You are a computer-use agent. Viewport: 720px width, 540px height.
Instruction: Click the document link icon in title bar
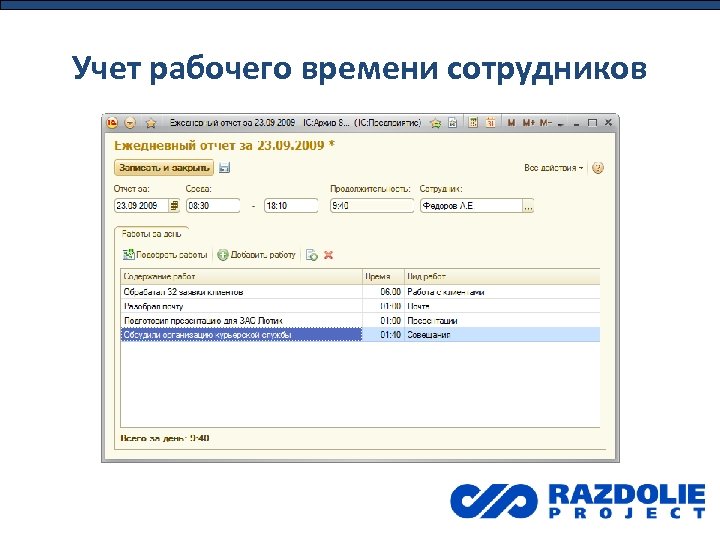453,123
